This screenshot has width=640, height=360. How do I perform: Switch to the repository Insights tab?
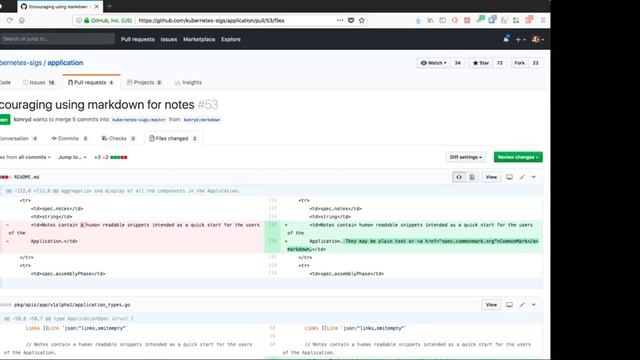click(x=188, y=82)
